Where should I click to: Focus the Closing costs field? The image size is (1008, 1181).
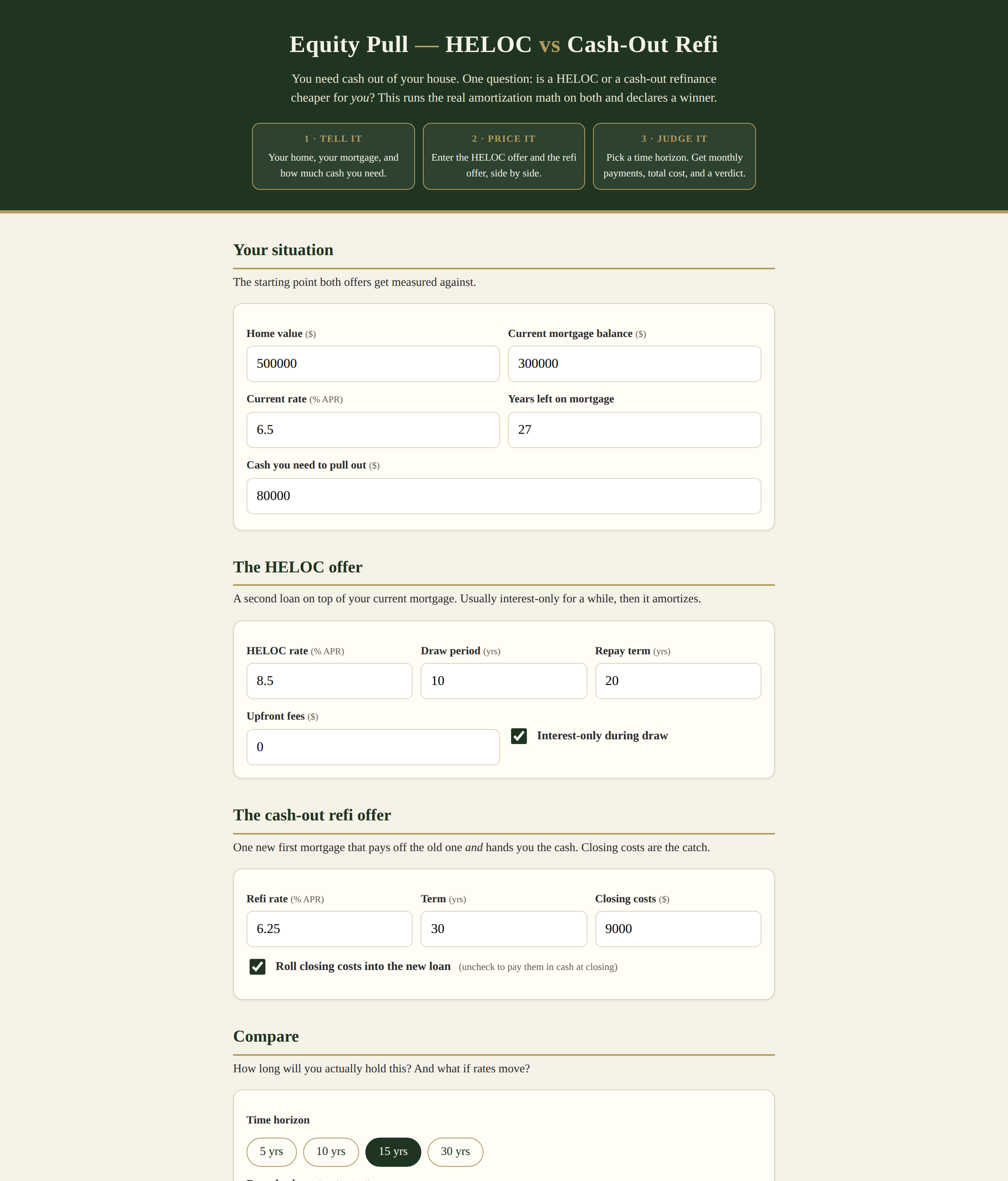click(679, 929)
